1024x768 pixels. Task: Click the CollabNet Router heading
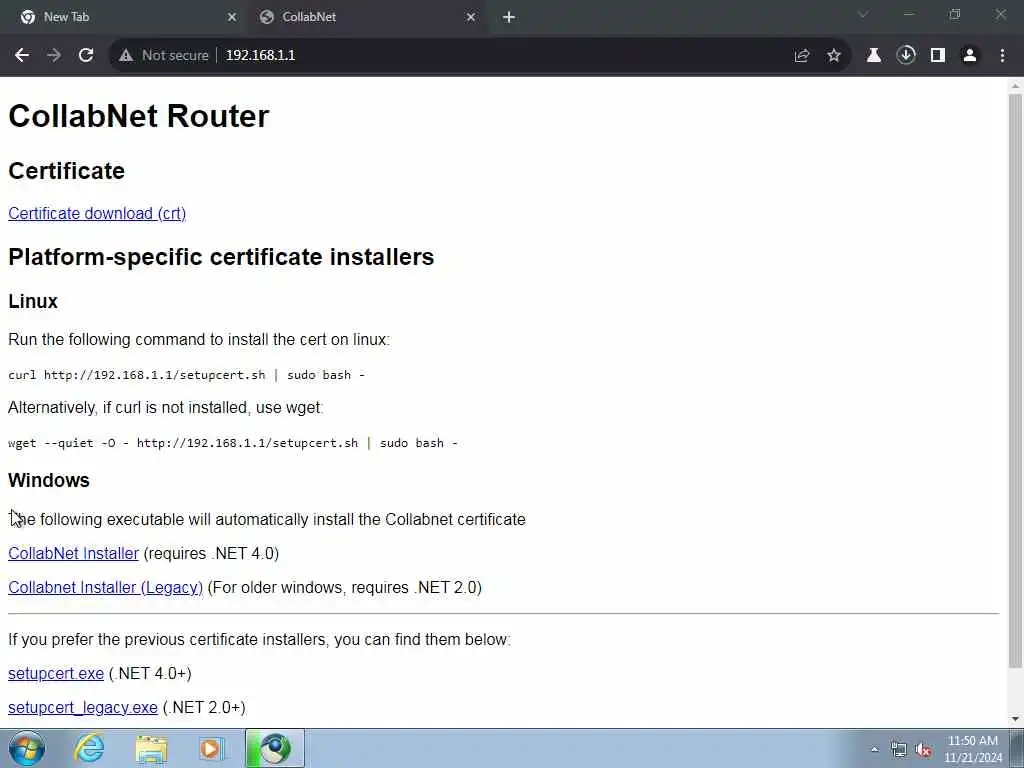(138, 116)
